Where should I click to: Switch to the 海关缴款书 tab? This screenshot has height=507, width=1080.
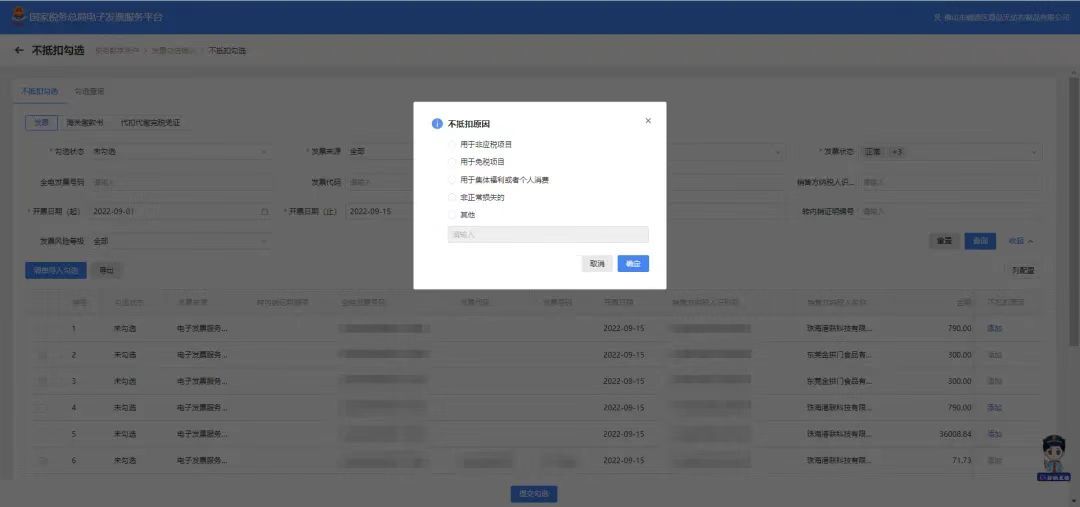pos(84,123)
